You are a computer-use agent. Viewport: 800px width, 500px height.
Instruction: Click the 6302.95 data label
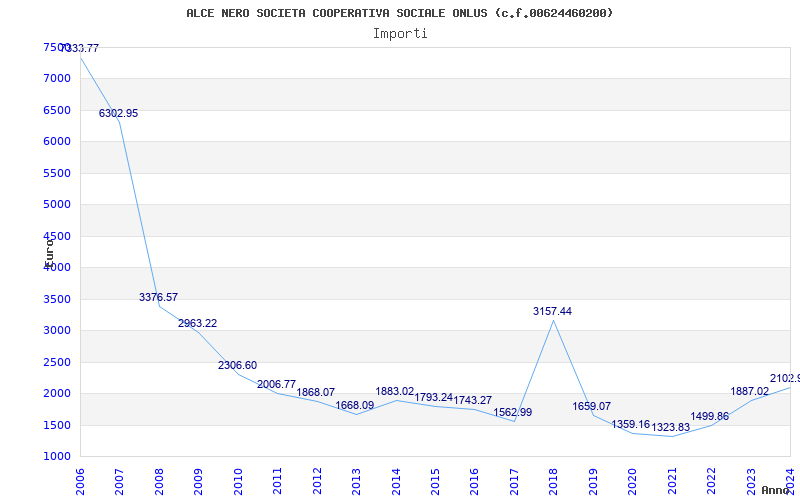point(118,114)
